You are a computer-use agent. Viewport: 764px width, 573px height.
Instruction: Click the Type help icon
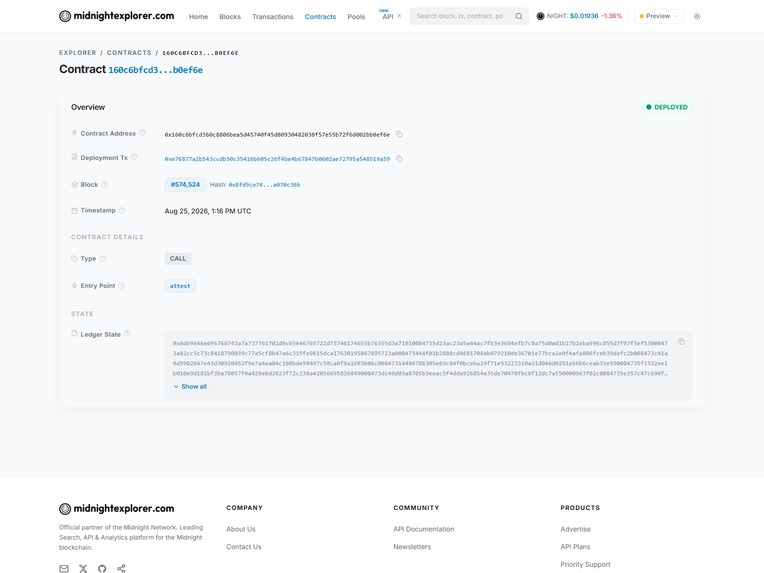click(102, 259)
